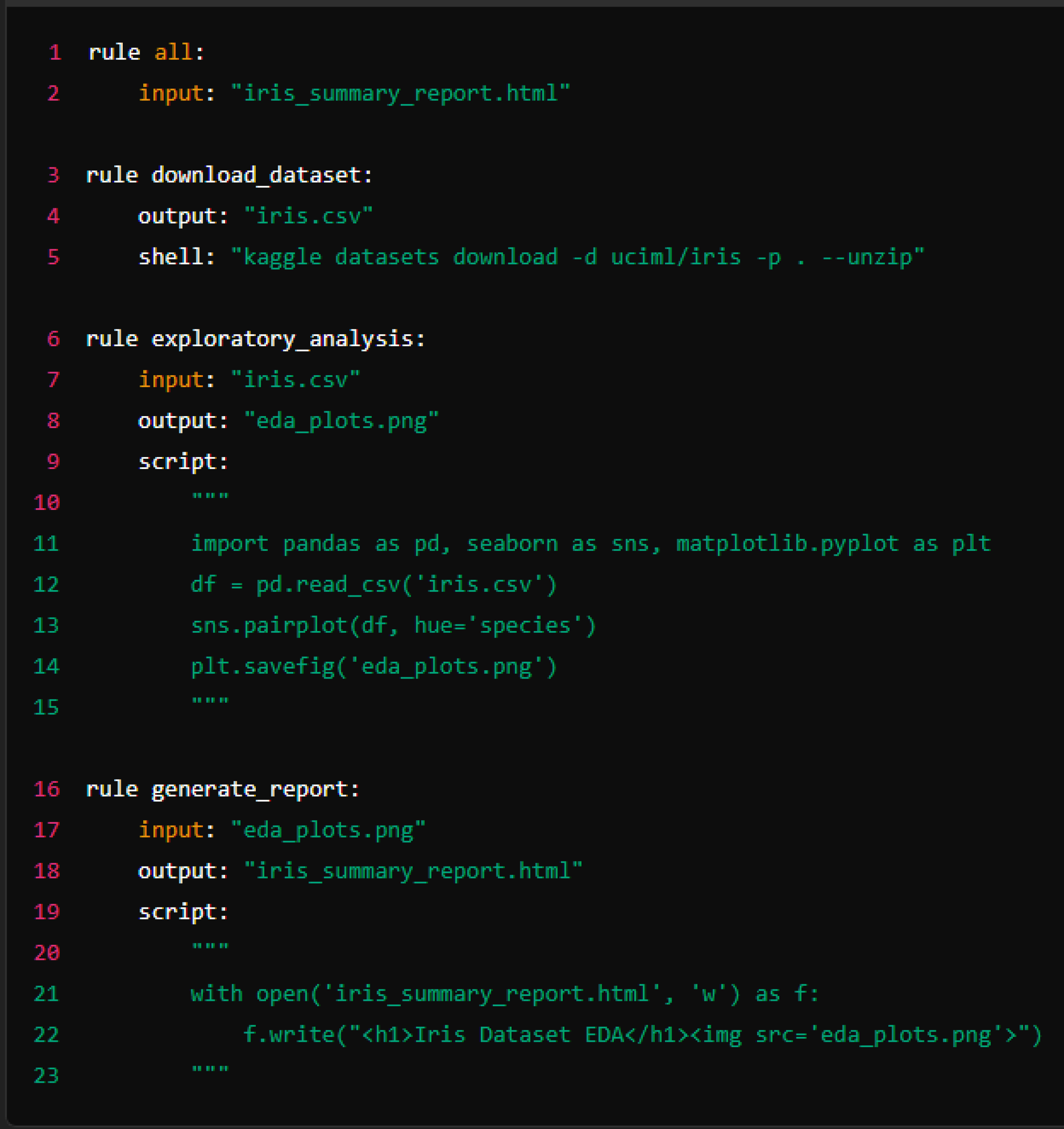This screenshot has width=1064, height=1129.
Task: Click line number 5 in the gutter
Action: point(53,257)
